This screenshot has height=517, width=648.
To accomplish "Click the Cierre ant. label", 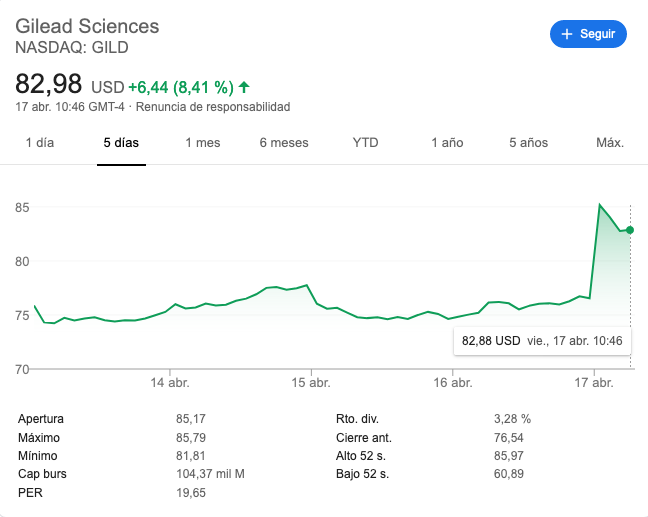I will [364, 438].
